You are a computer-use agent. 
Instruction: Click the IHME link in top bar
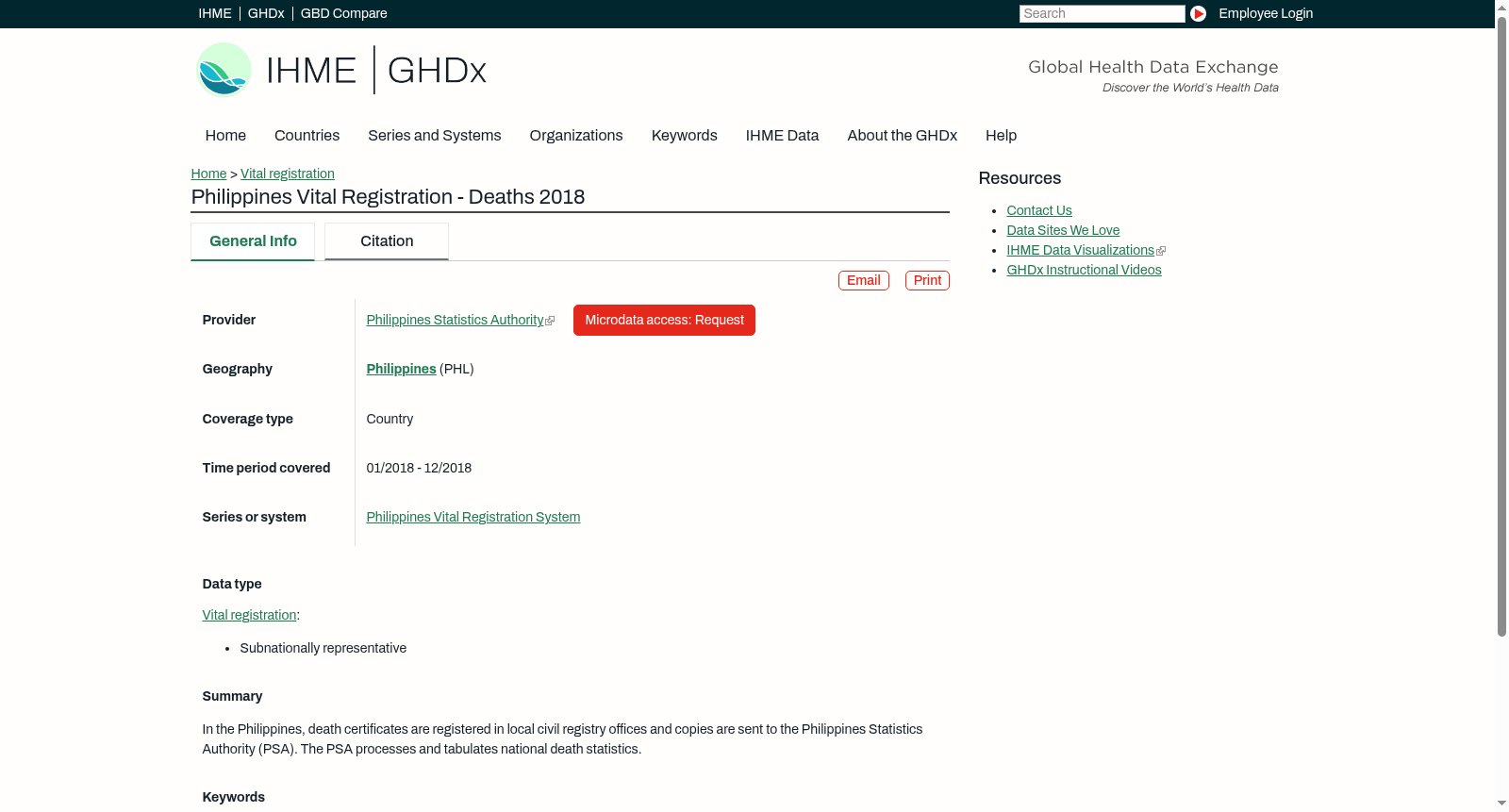(215, 13)
